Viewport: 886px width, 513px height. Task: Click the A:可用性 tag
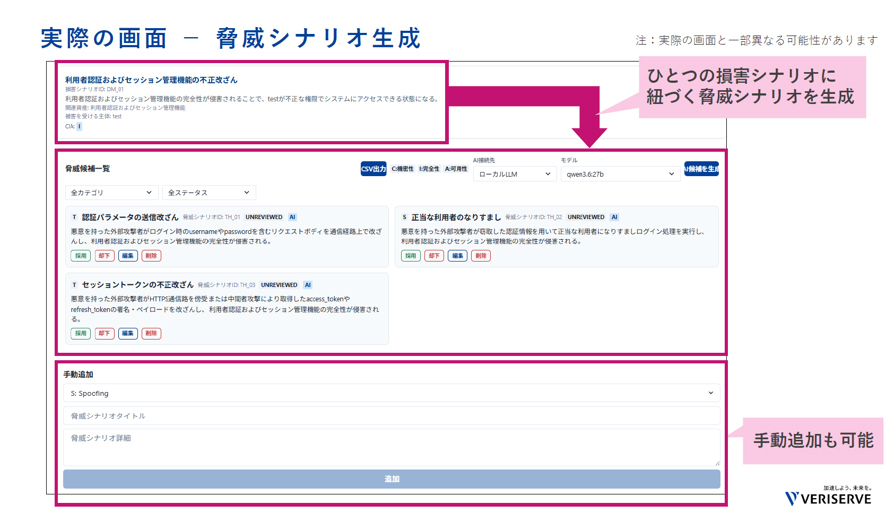(x=456, y=169)
